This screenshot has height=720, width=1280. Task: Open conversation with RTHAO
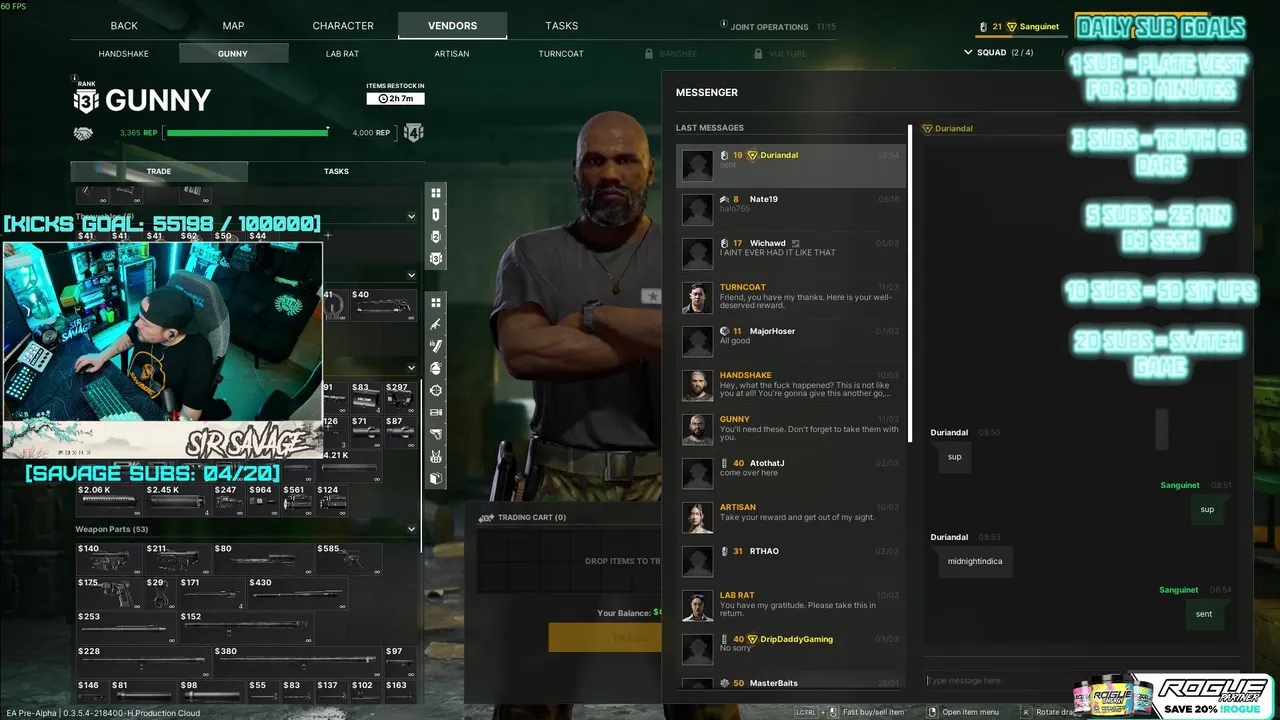pos(790,562)
